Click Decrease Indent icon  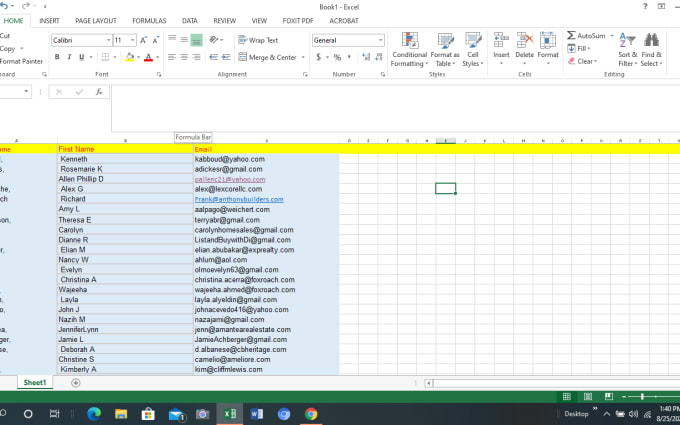pyautogui.click(x=213, y=57)
